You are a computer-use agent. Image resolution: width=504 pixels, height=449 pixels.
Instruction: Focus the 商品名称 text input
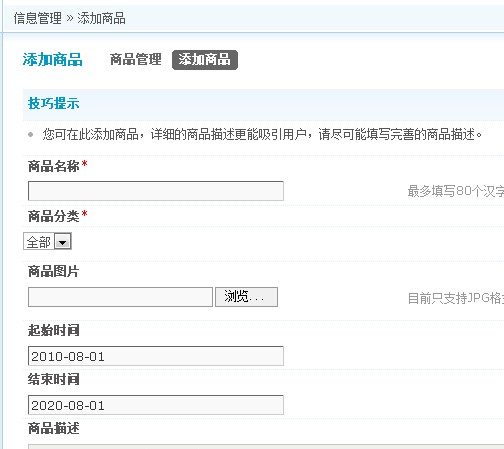pos(156,191)
